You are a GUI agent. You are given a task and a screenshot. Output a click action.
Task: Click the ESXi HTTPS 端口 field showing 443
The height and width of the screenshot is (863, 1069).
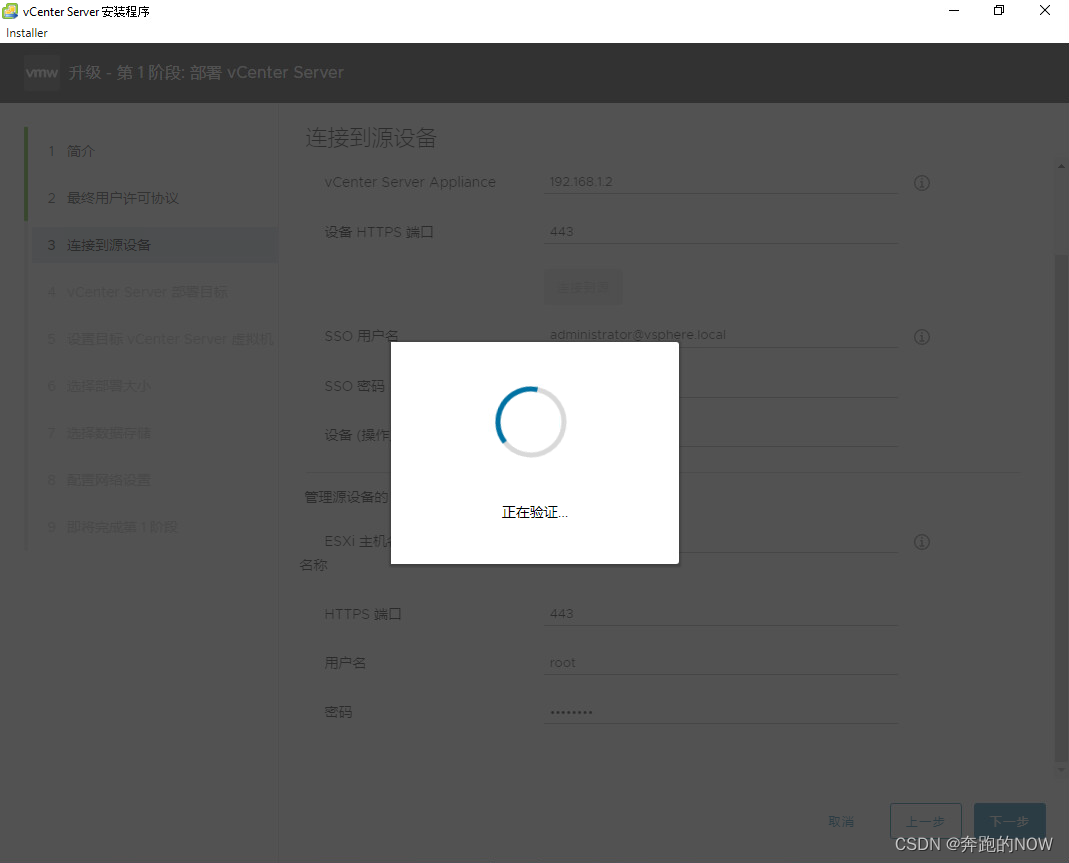pos(721,614)
